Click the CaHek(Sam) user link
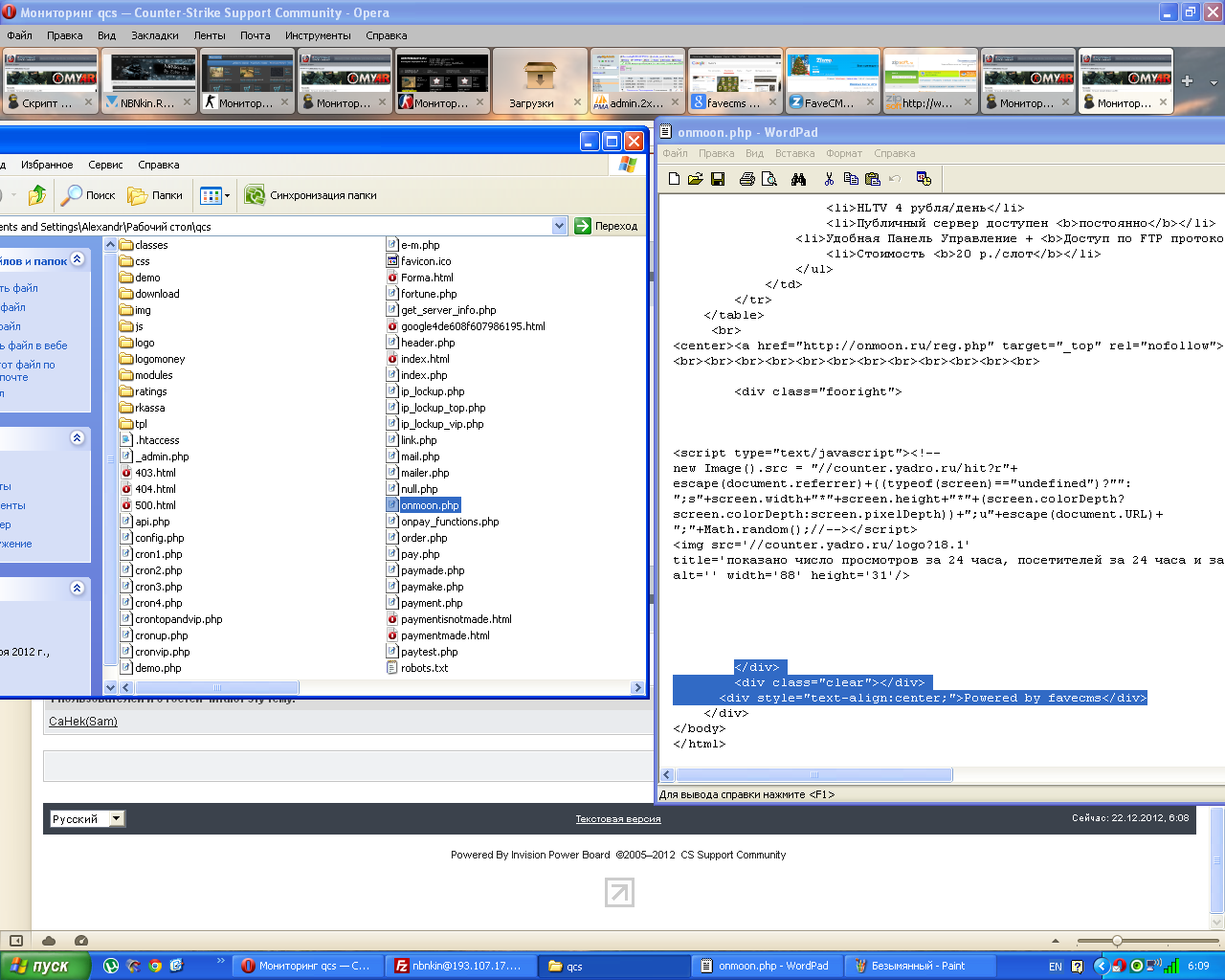The height and width of the screenshot is (980, 1225). (x=83, y=722)
